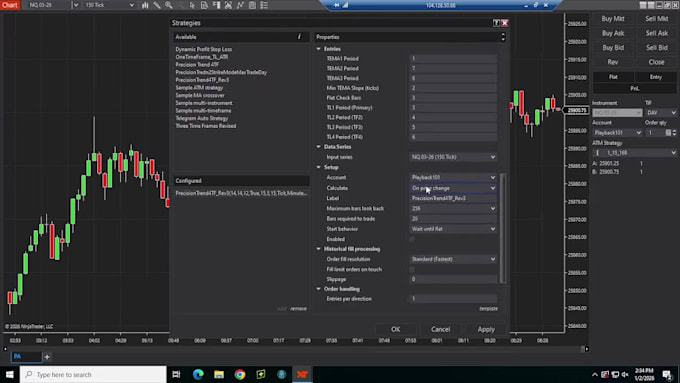680x383 pixels.
Task: Open the chart Properties clipboard icon
Action: coord(252,5)
